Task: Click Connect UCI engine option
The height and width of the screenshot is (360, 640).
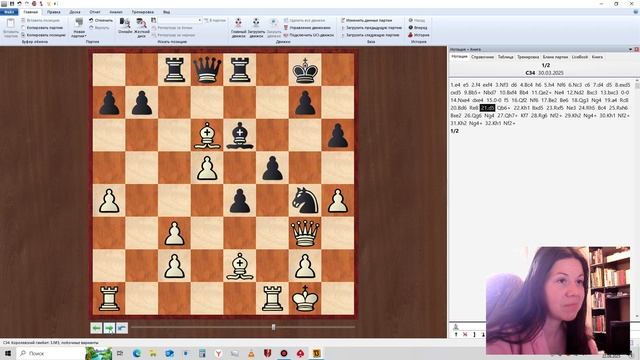Action: 309,35
